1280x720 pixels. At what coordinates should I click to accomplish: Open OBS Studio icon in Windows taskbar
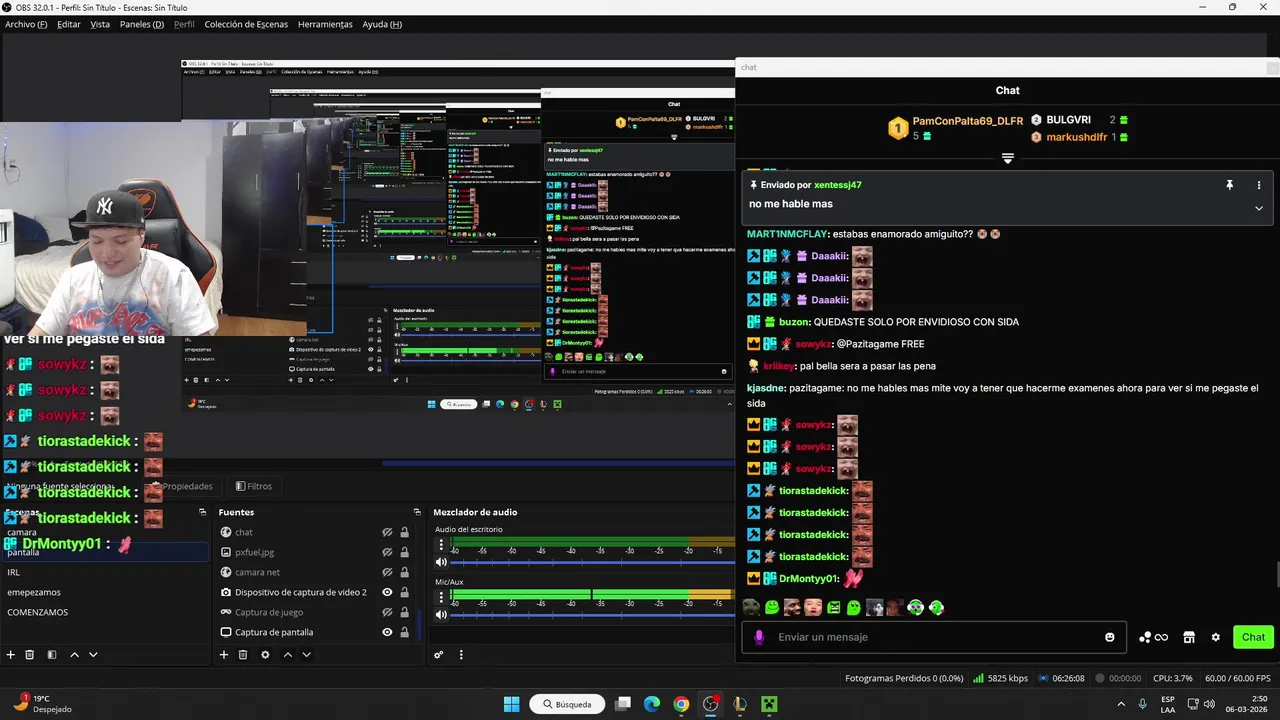point(711,704)
